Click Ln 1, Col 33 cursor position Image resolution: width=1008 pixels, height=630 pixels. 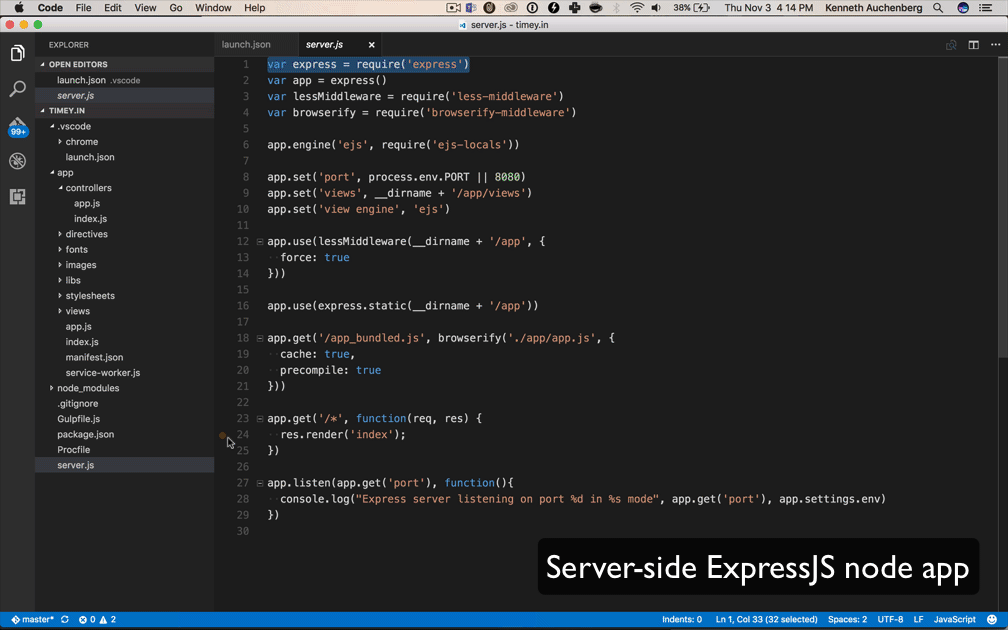pos(766,620)
